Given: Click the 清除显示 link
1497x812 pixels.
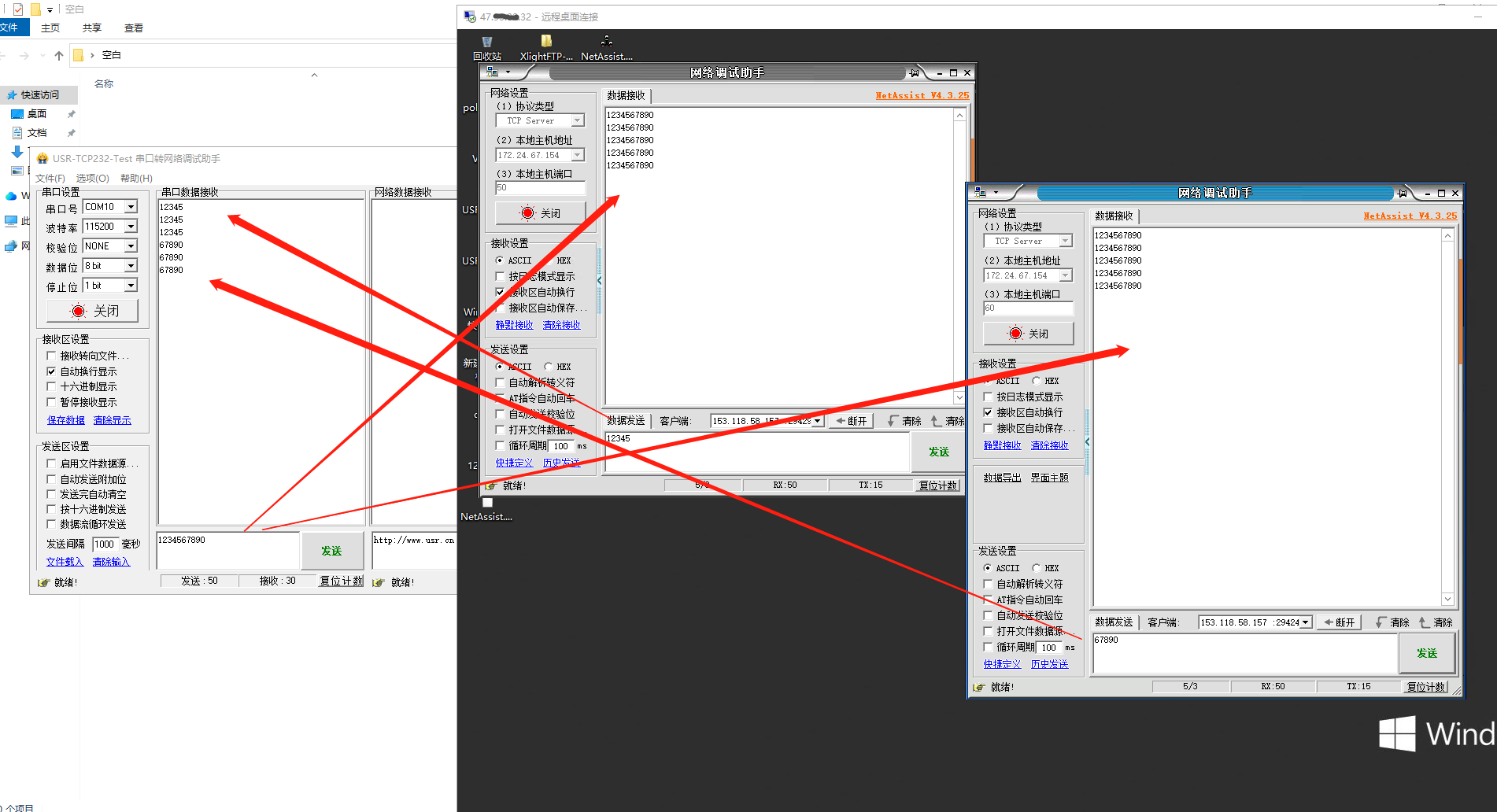Looking at the screenshot, I should tap(112, 420).
